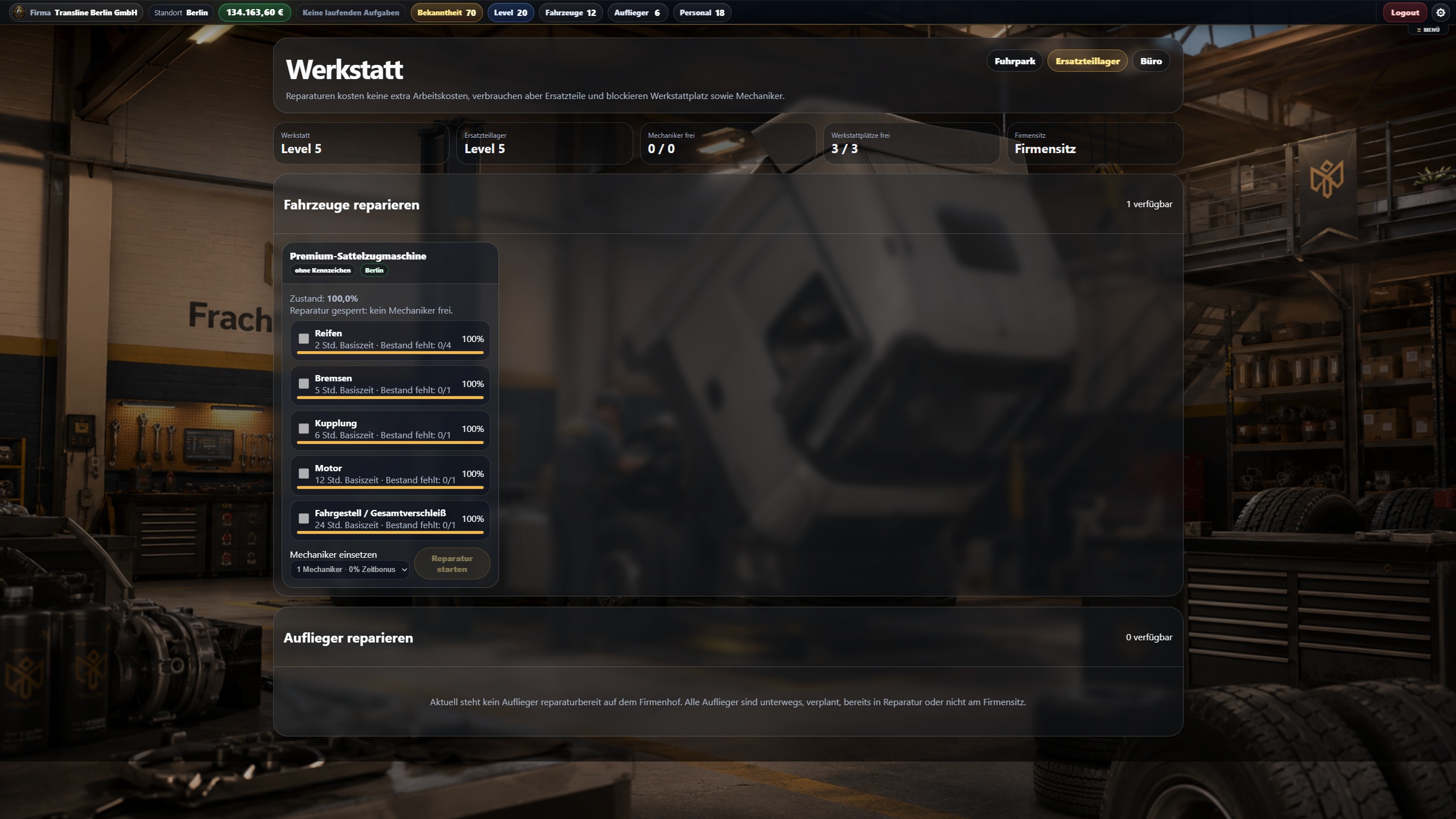
Task: Click the Standort Berlin pill
Action: click(x=181, y=13)
